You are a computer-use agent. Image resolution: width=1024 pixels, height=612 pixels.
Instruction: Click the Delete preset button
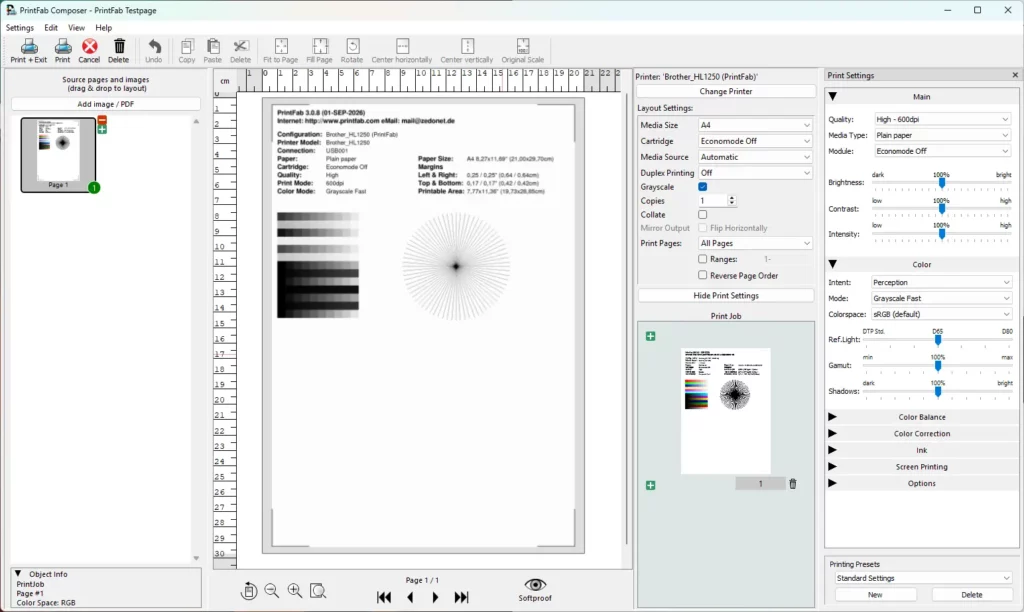[972, 594]
